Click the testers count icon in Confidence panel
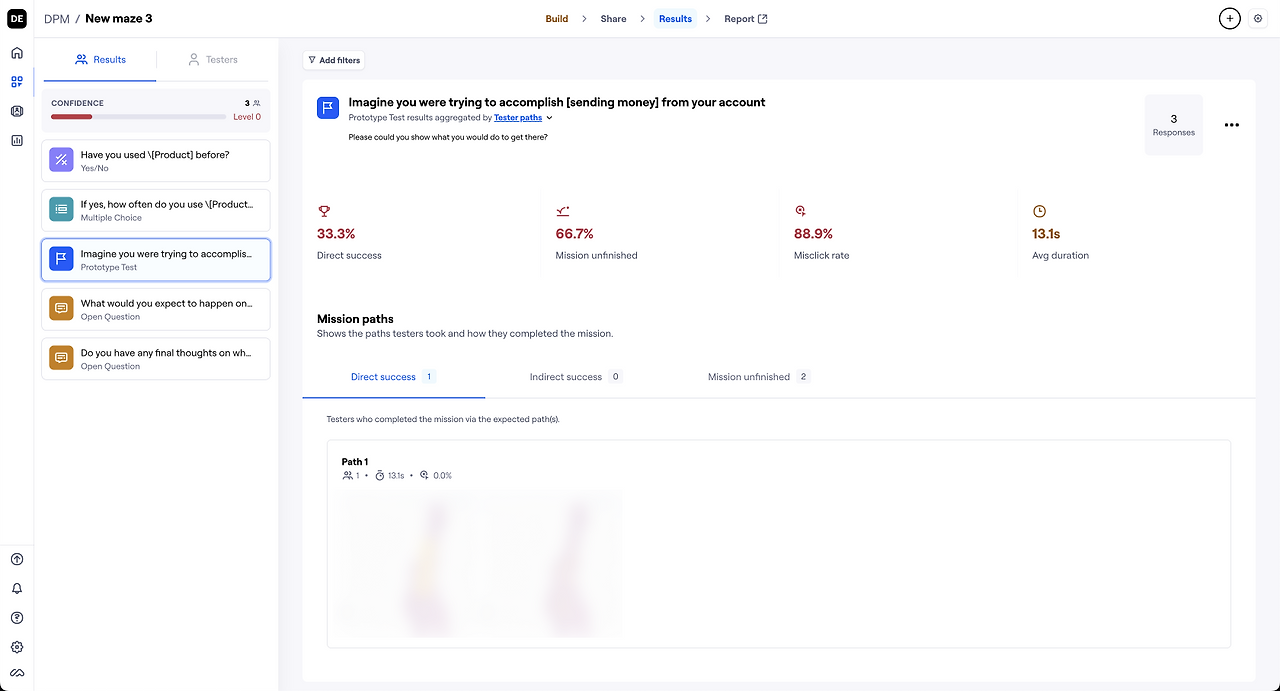Screen dimensions: 1280x691 tap(257, 103)
